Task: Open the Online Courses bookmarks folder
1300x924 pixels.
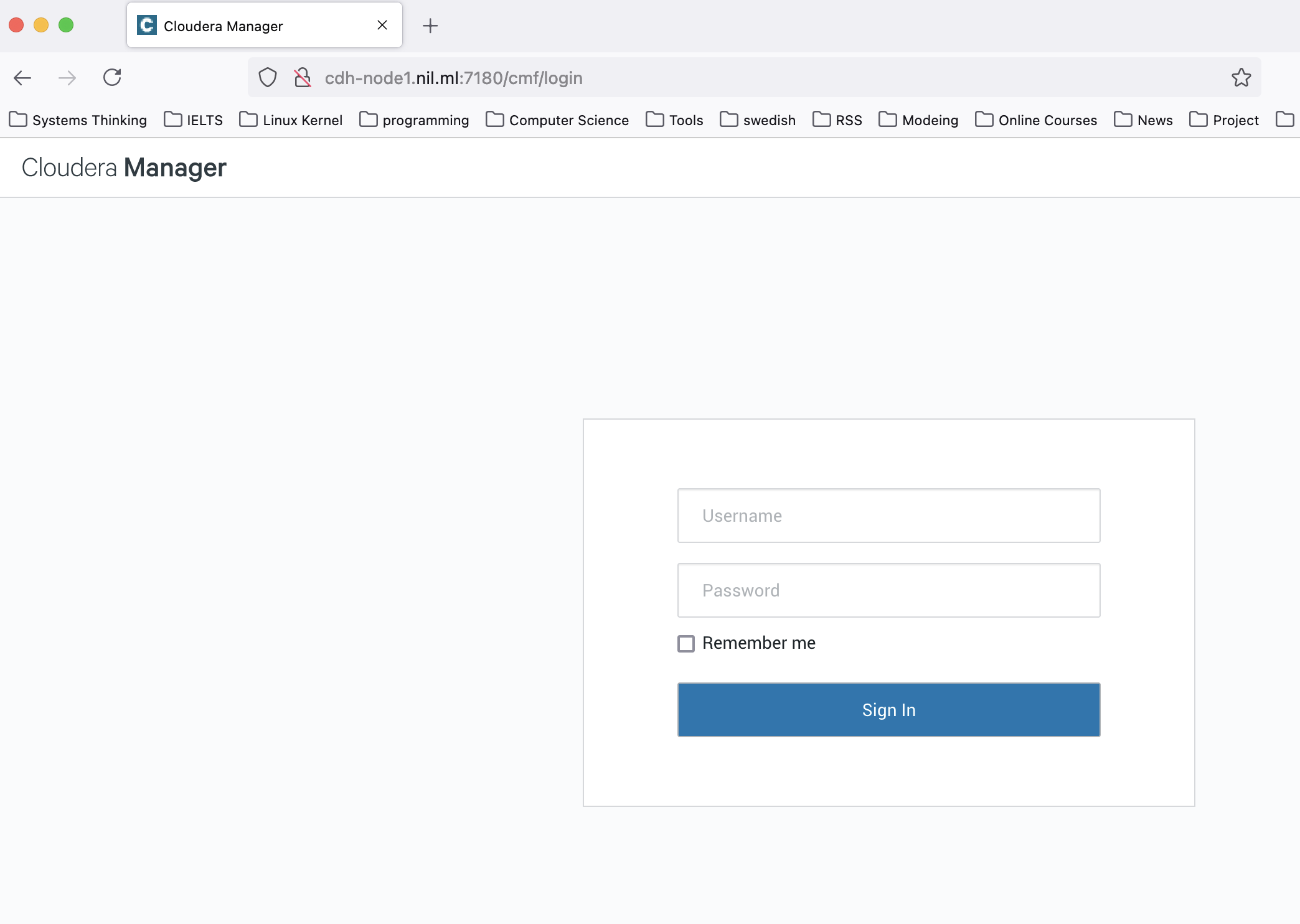Action: tap(1036, 120)
